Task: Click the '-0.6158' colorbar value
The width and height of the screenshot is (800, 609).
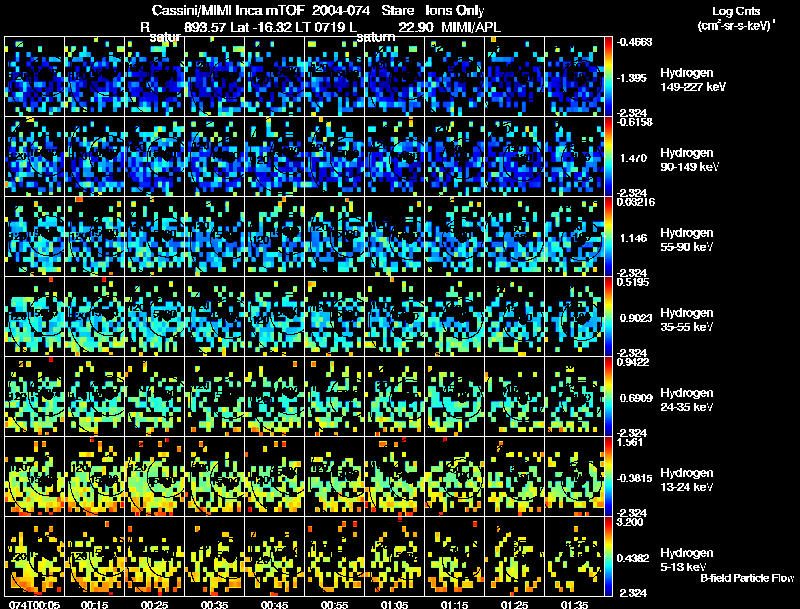Action: tap(634, 122)
